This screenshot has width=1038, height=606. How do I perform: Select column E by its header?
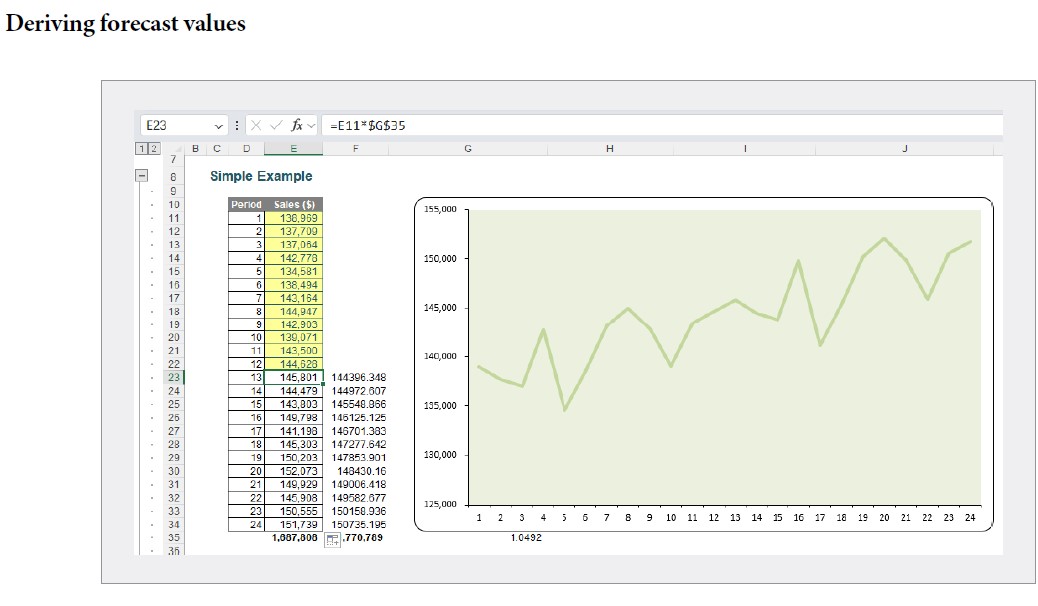[x=293, y=147]
